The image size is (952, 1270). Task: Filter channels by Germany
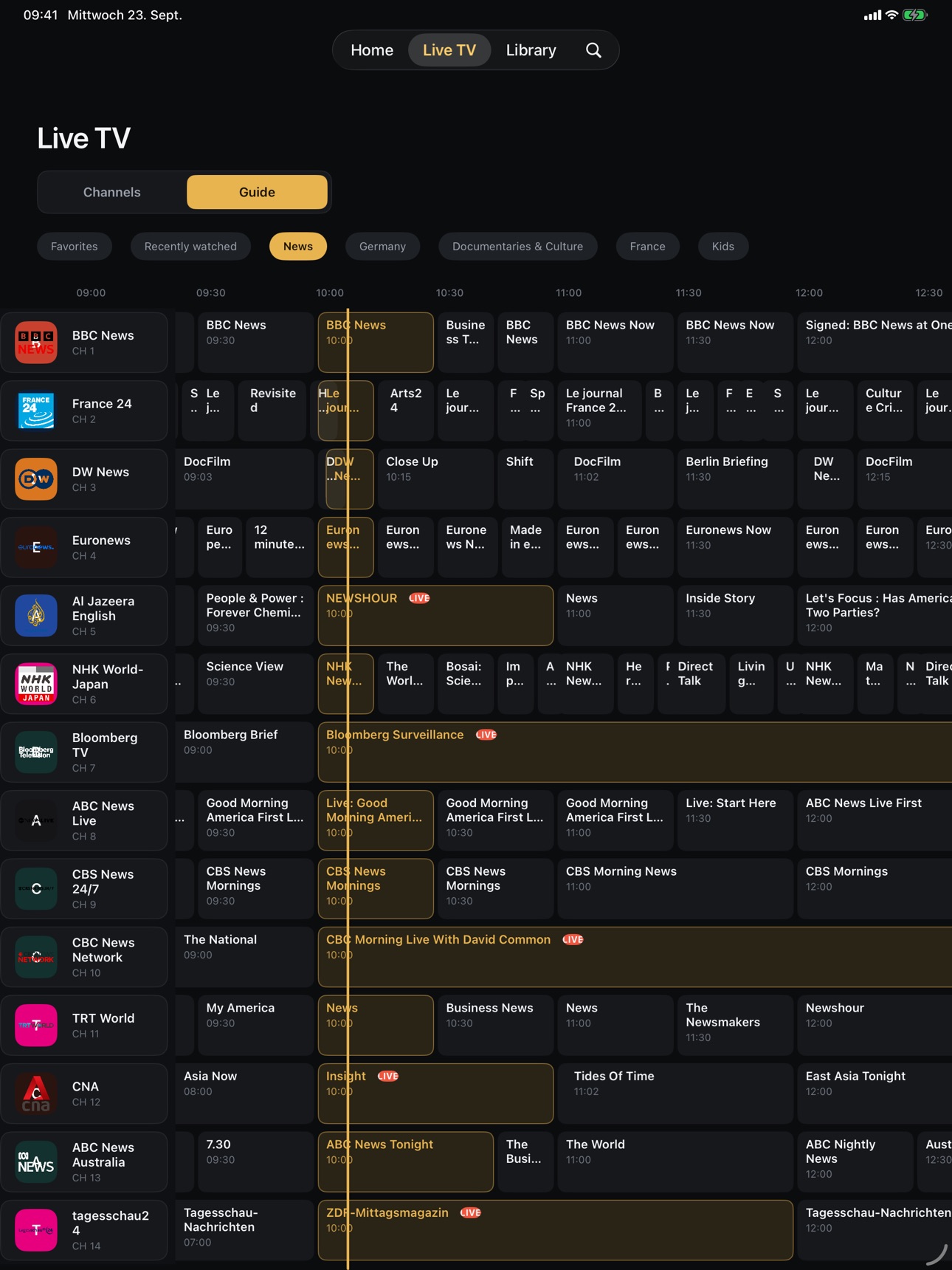tap(382, 247)
